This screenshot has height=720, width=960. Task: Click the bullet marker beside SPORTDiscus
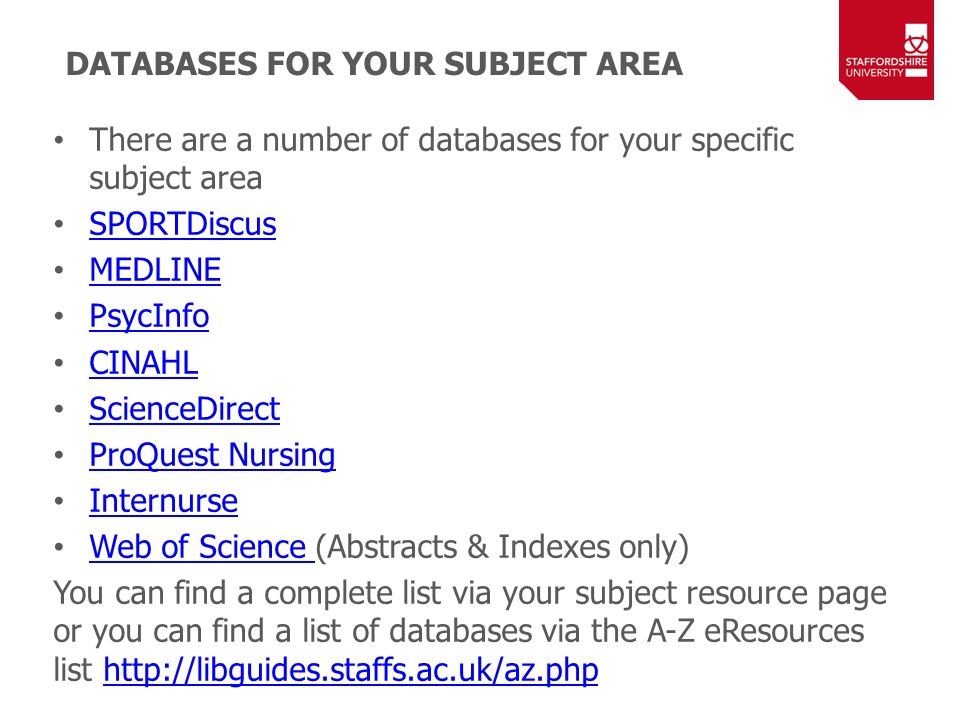[x=59, y=225]
